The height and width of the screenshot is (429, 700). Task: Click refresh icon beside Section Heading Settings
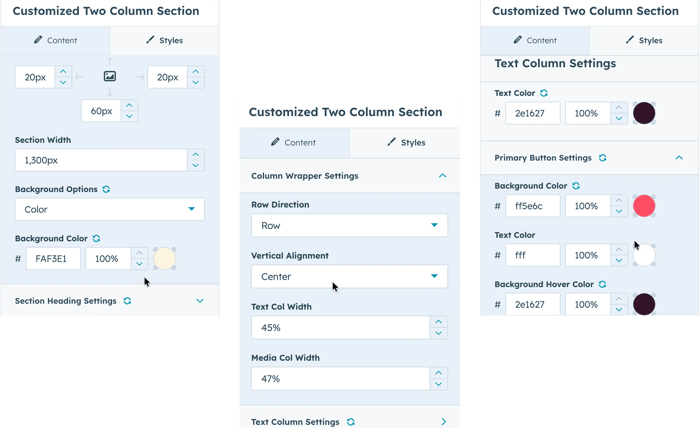click(x=127, y=301)
